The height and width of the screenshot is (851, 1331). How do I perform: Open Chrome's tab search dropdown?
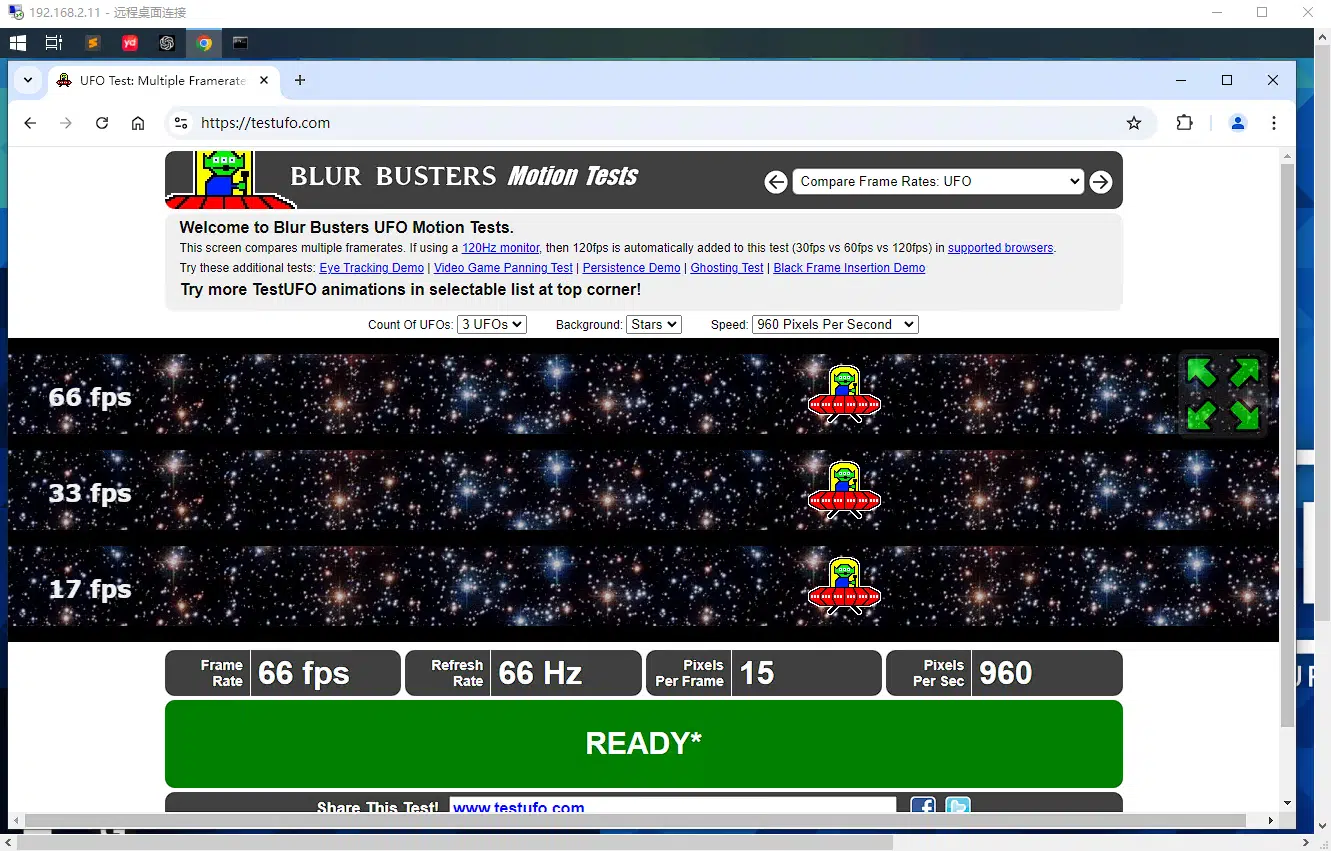point(28,80)
